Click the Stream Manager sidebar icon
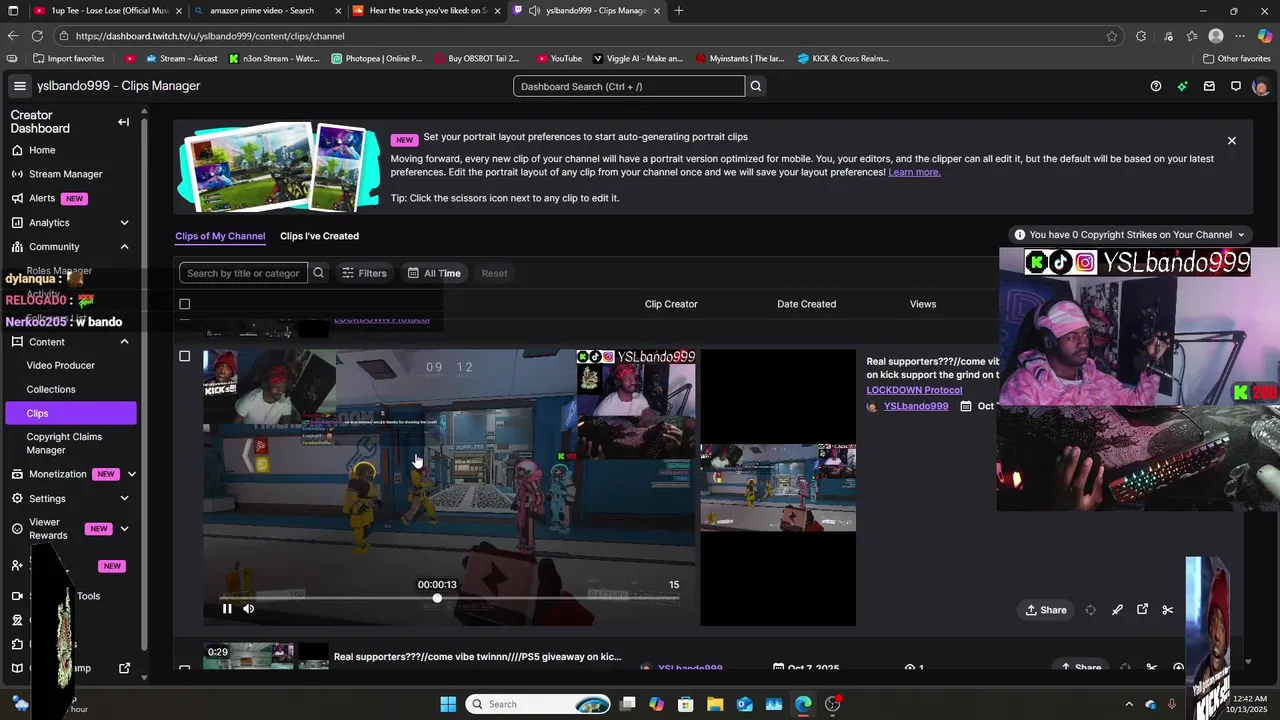Screen dimensions: 1280x720 point(17,174)
